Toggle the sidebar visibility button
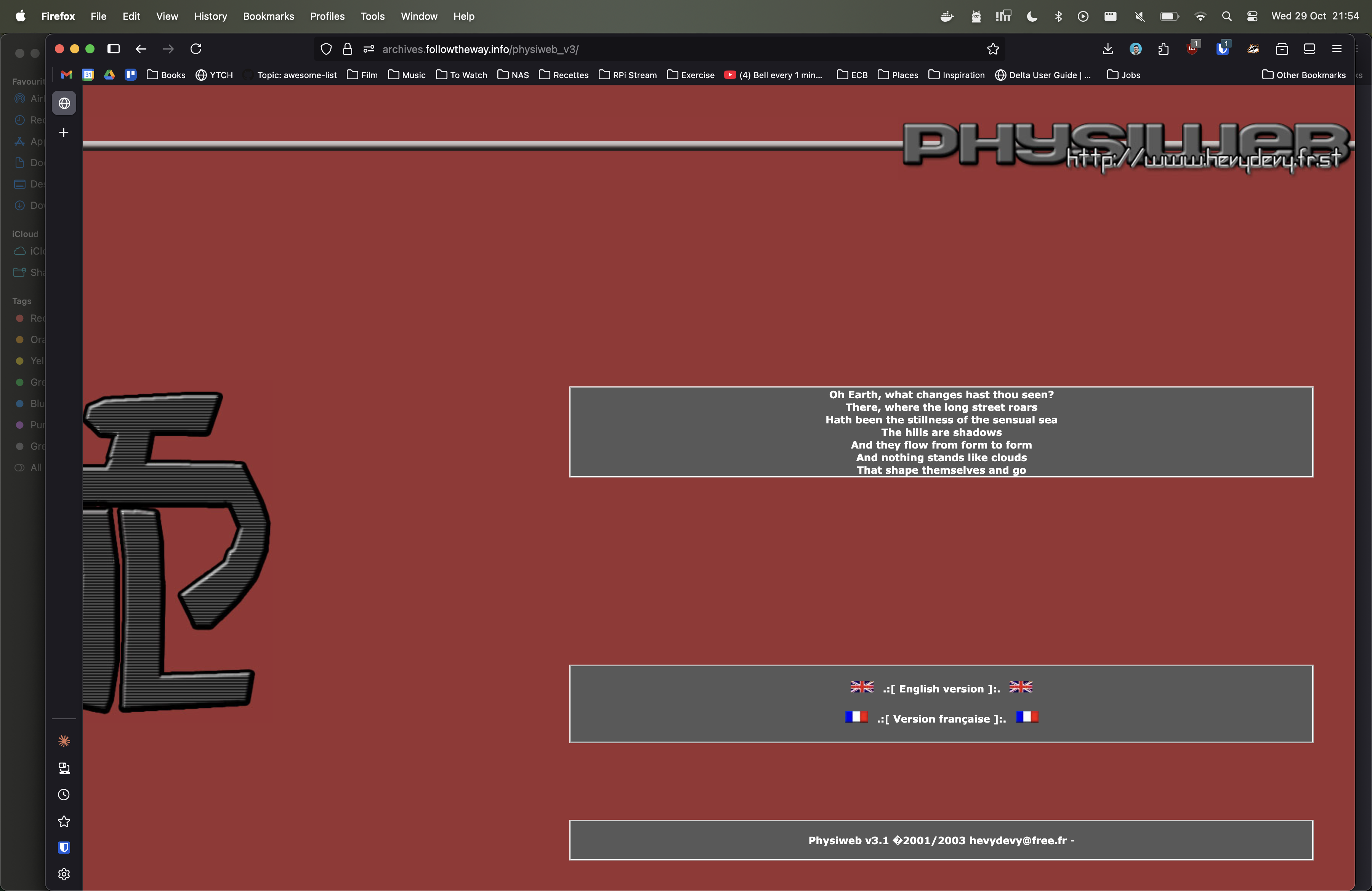The height and width of the screenshot is (891, 1372). pos(114,49)
